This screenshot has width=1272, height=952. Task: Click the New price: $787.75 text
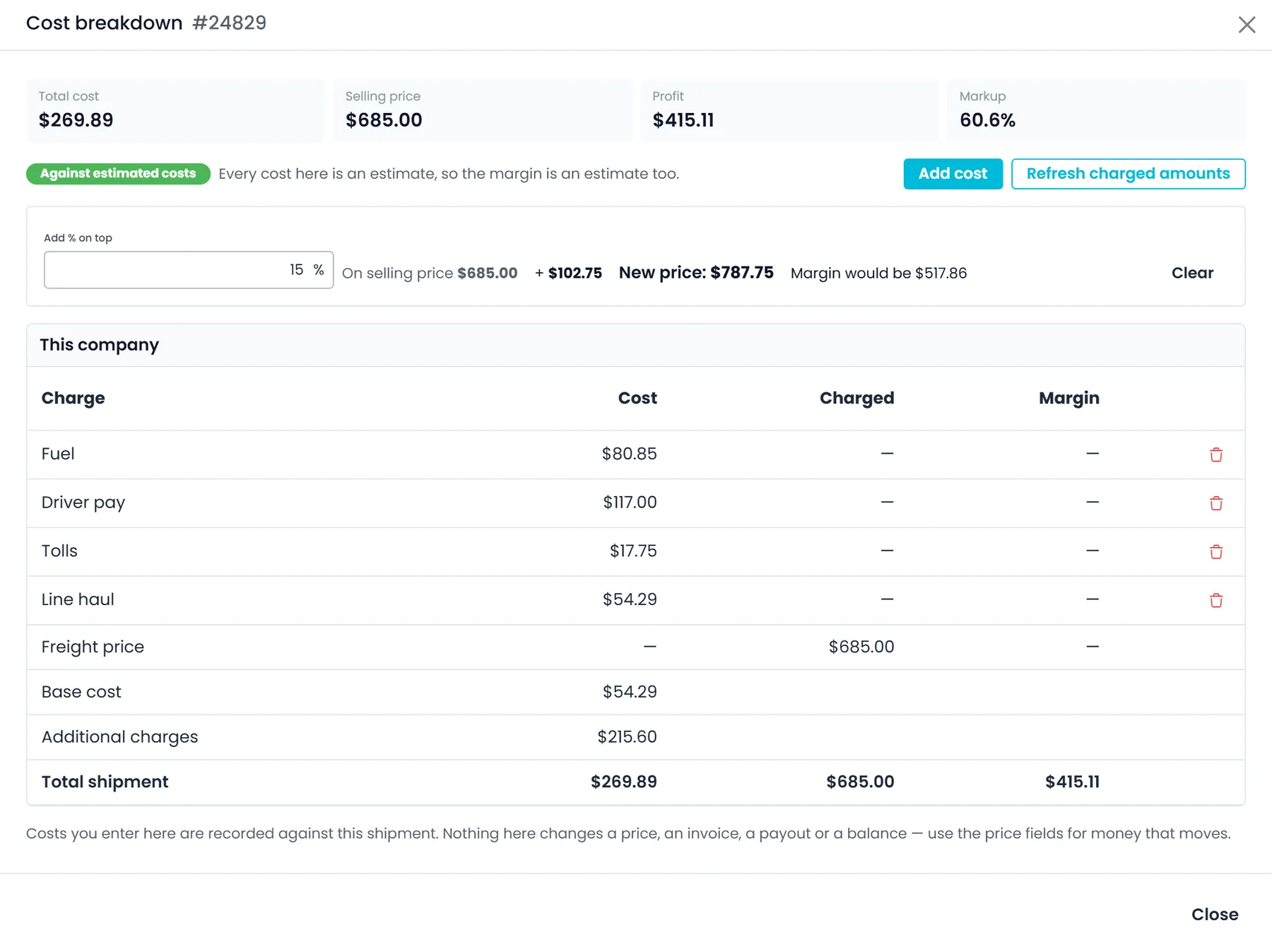[x=696, y=273]
